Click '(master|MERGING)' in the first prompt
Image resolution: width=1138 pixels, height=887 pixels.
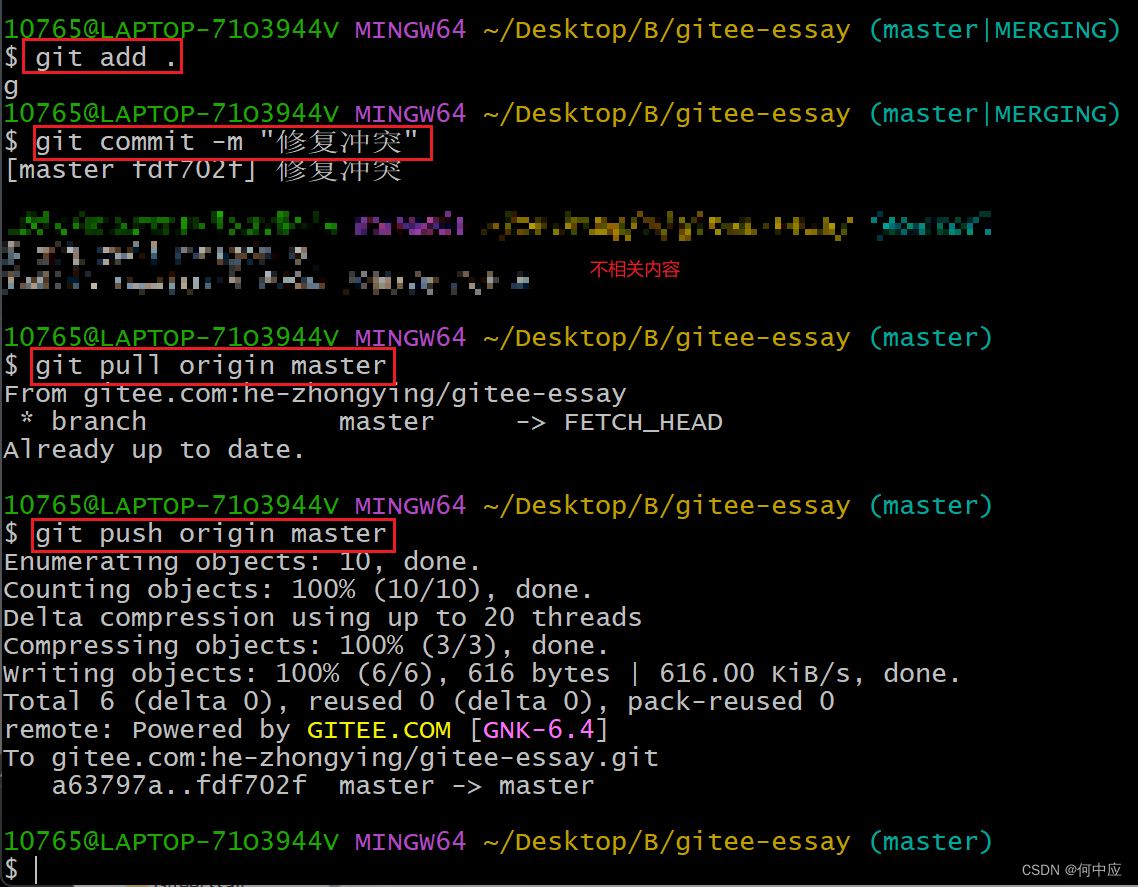click(994, 30)
